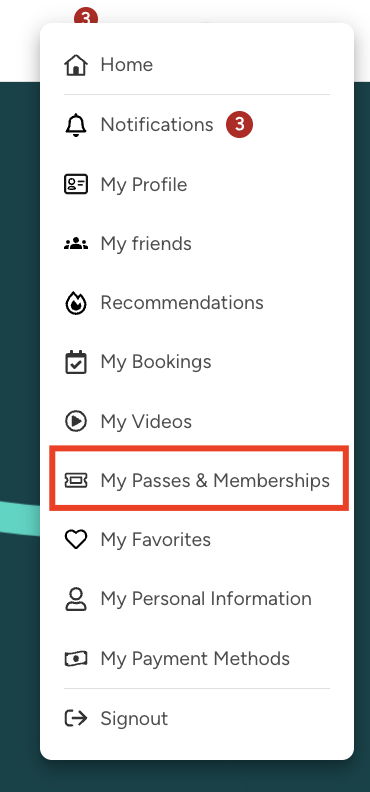The image size is (370, 792).
Task: Click the My Profile ID card icon
Action: pos(76,184)
